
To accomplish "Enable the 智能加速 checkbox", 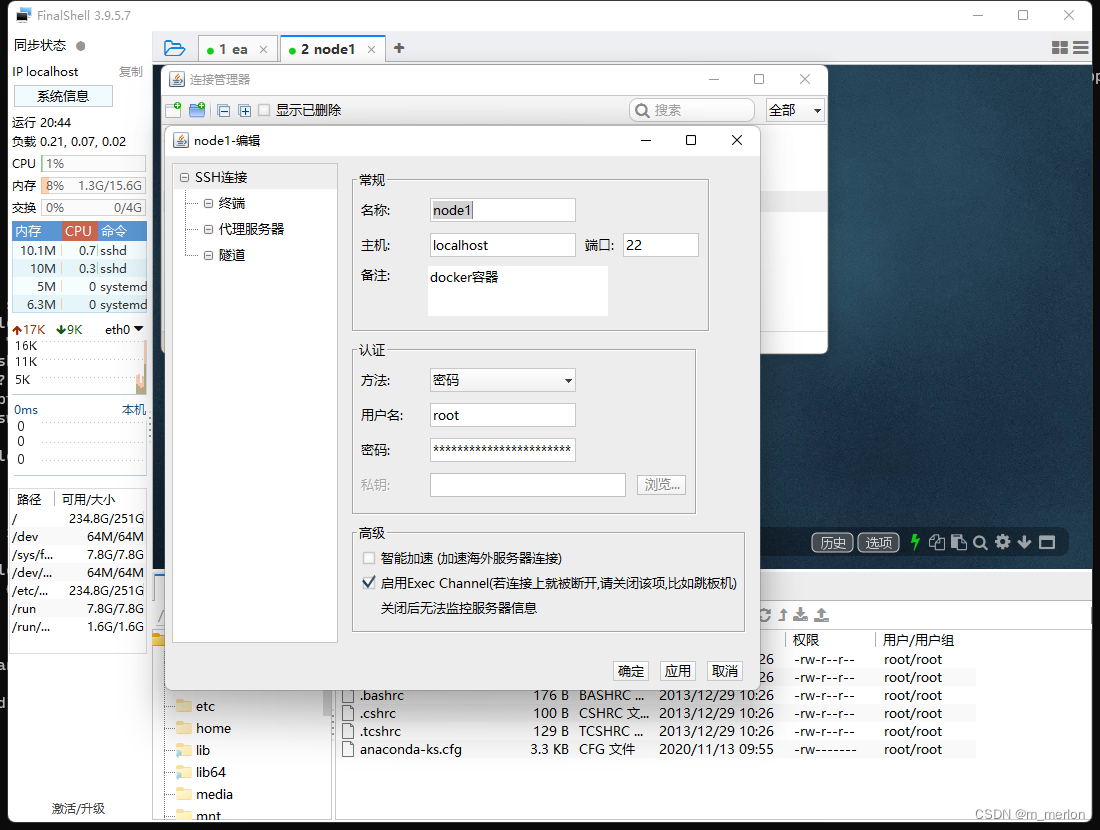I will 368,558.
